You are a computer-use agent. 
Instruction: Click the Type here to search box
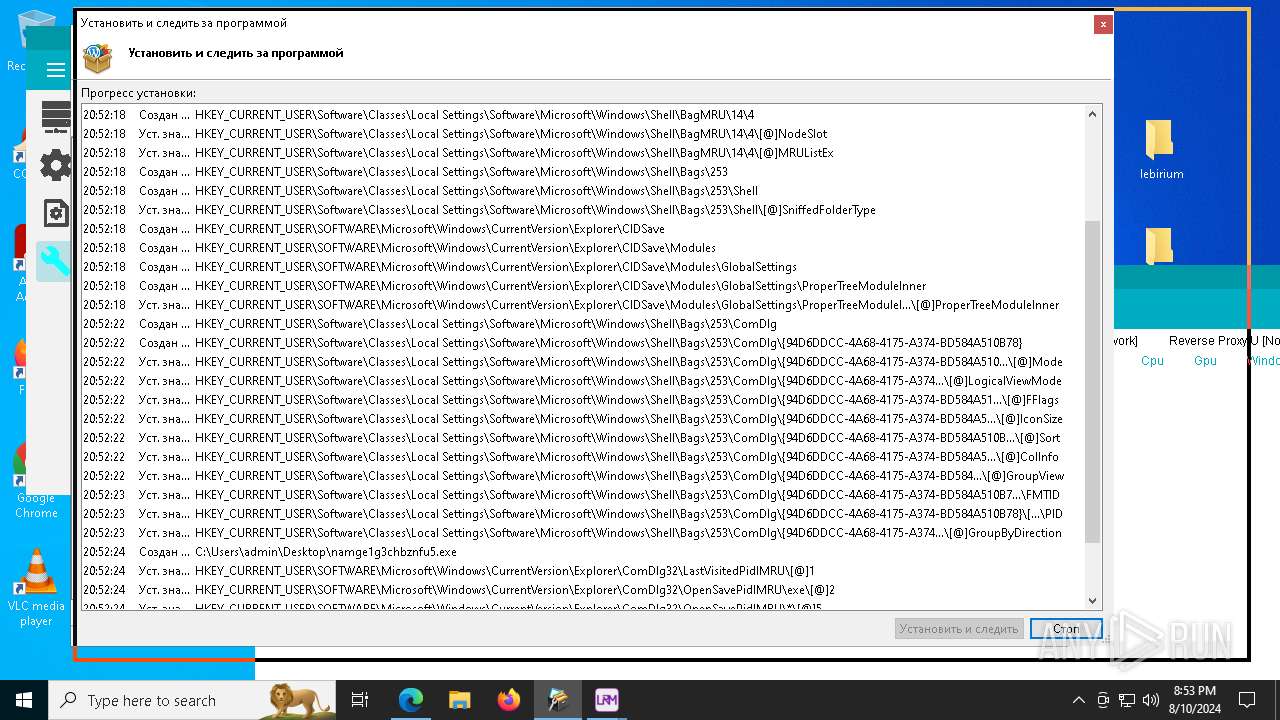pos(192,700)
